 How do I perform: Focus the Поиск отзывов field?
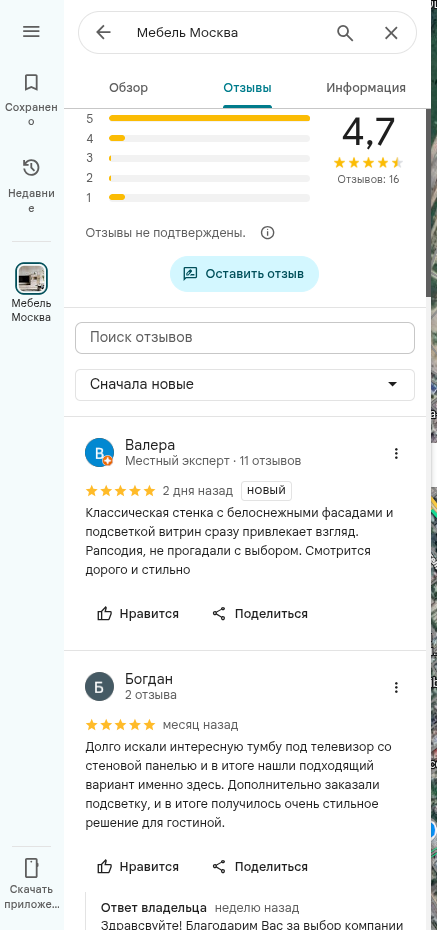pos(245,338)
